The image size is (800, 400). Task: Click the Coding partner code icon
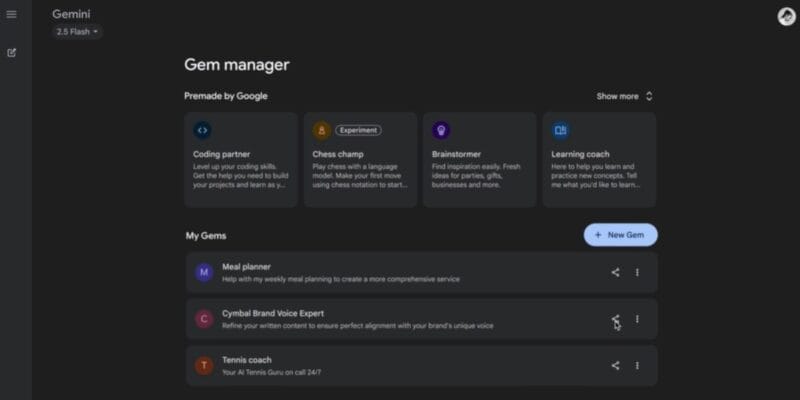pos(202,130)
